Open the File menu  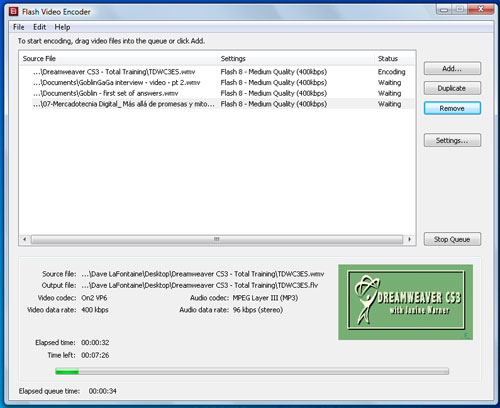click(x=19, y=27)
